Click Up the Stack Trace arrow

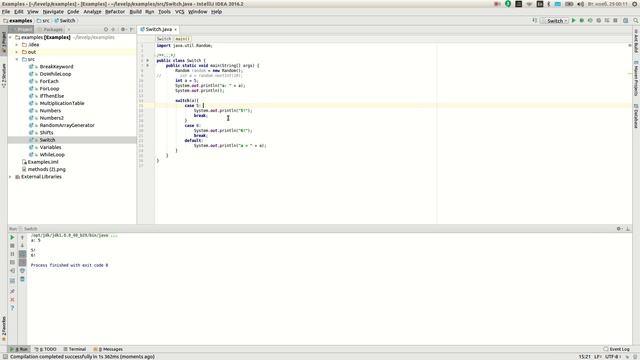pyautogui.click(x=22, y=238)
